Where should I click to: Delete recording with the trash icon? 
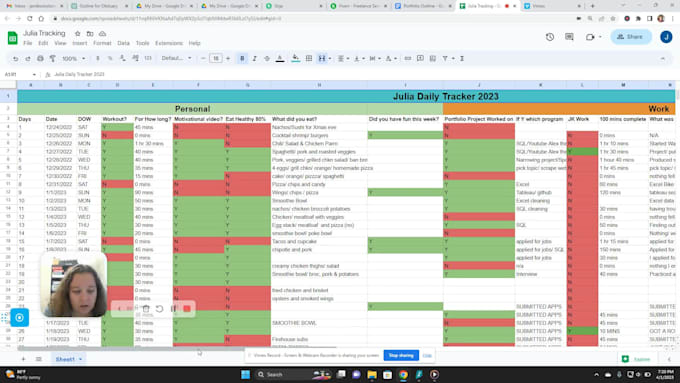[x=146, y=309]
